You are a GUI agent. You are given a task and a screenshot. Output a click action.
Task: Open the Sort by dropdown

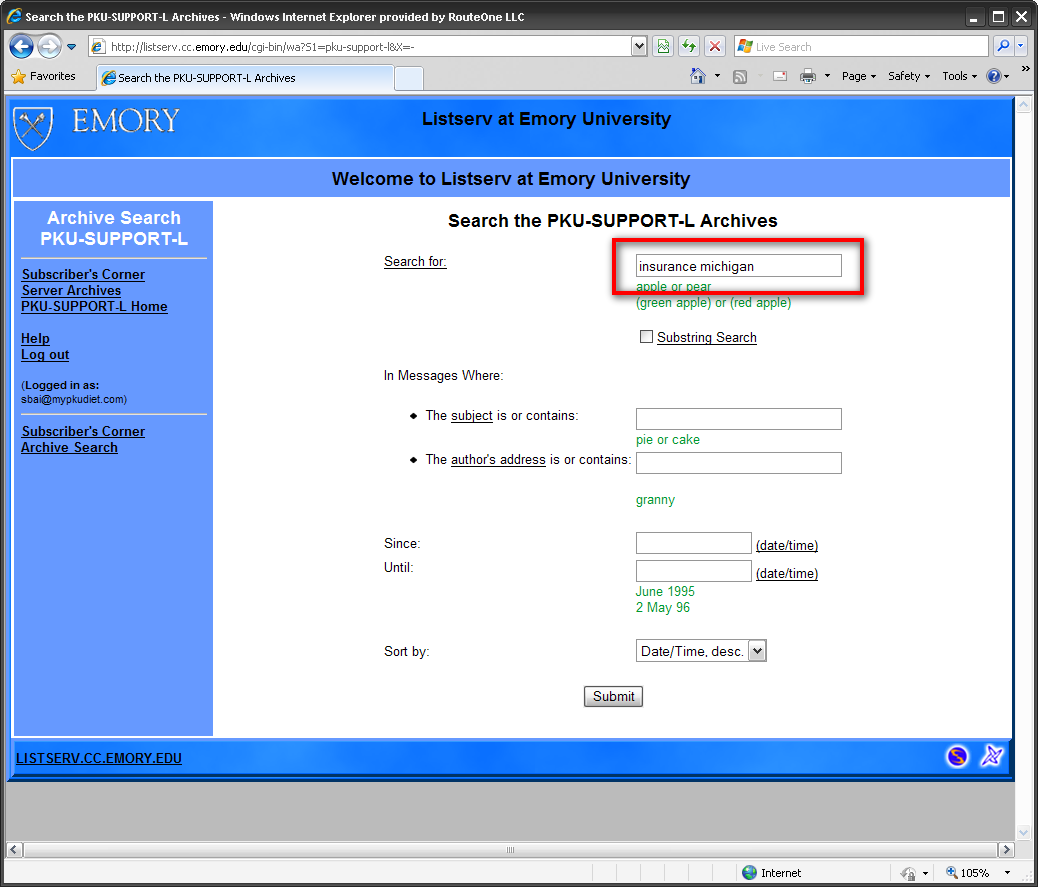[x=701, y=651]
